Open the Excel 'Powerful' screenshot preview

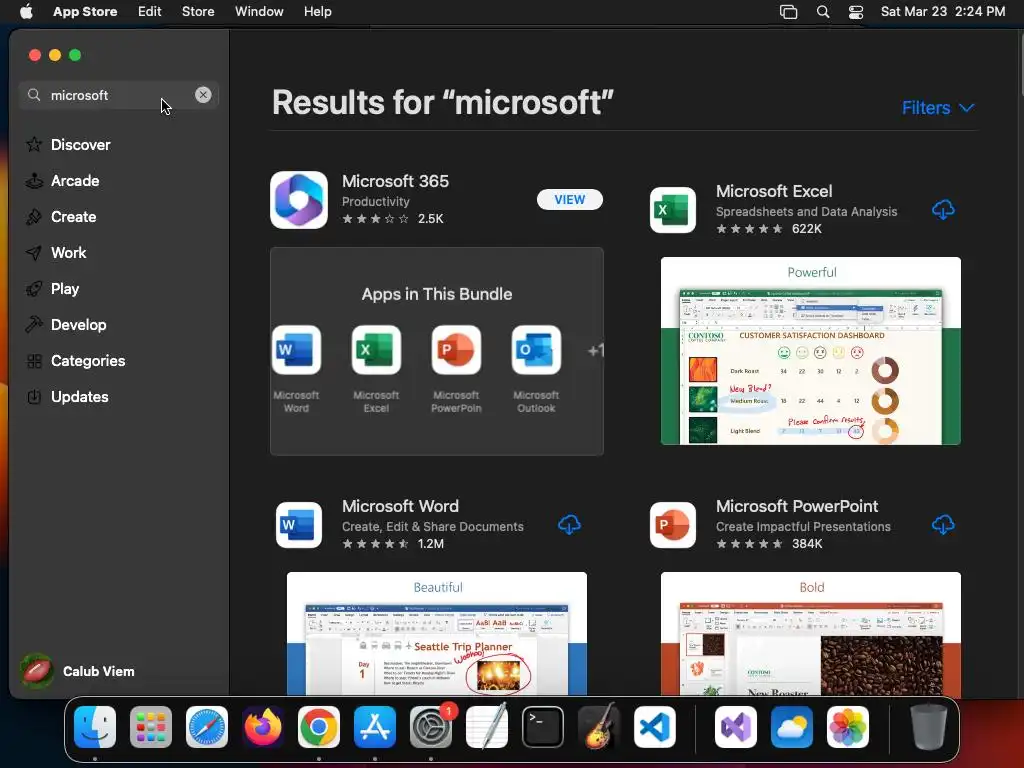click(810, 351)
